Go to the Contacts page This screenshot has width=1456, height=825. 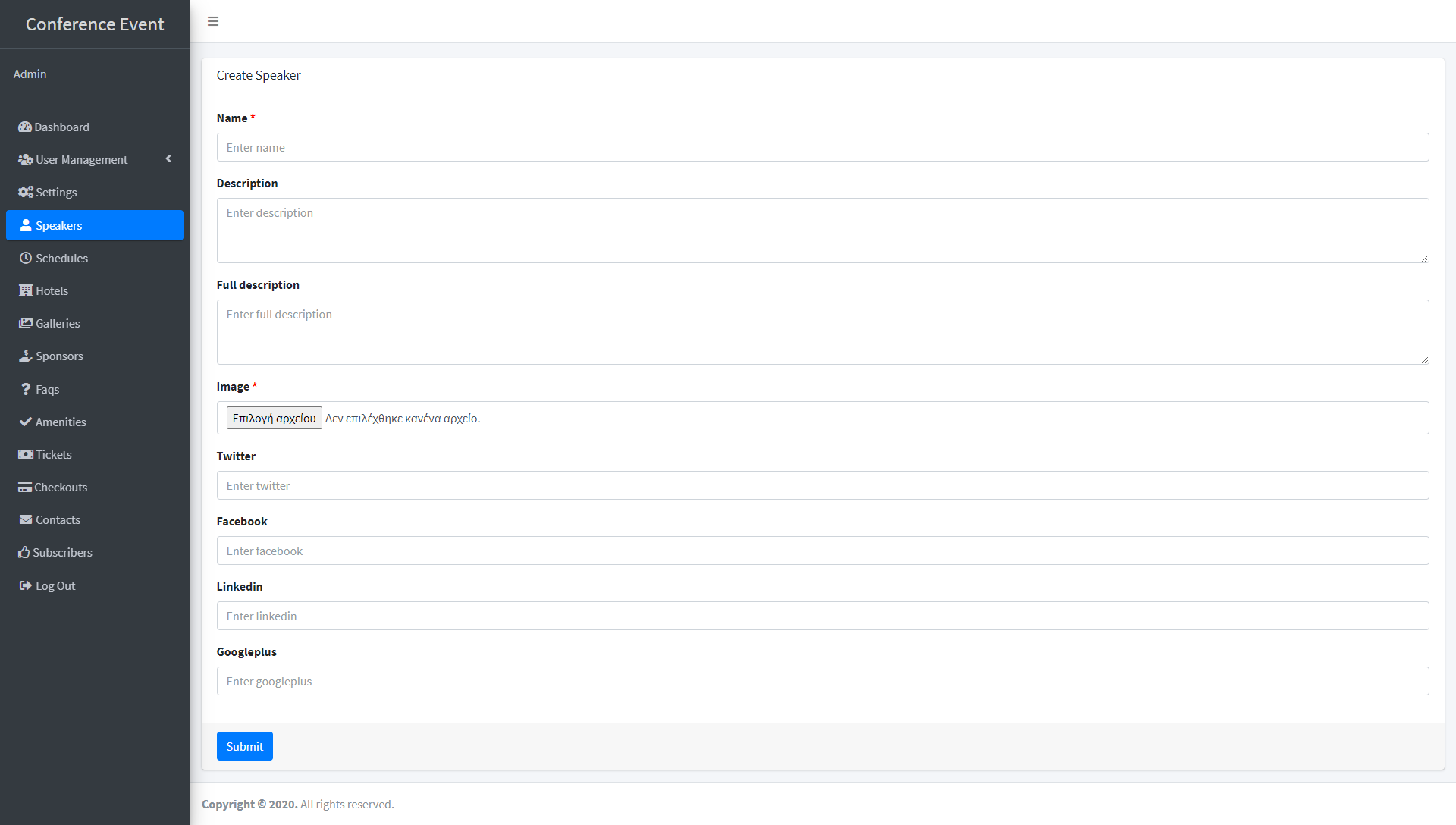(95, 520)
